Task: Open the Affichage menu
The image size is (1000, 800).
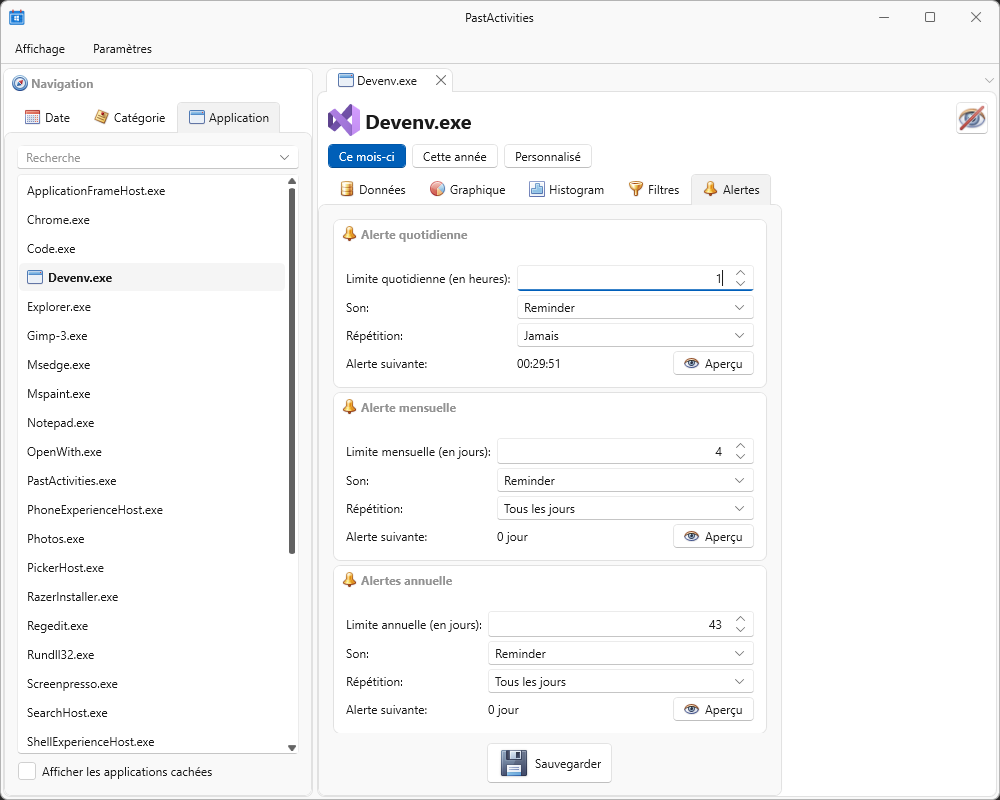Action: [x=40, y=48]
